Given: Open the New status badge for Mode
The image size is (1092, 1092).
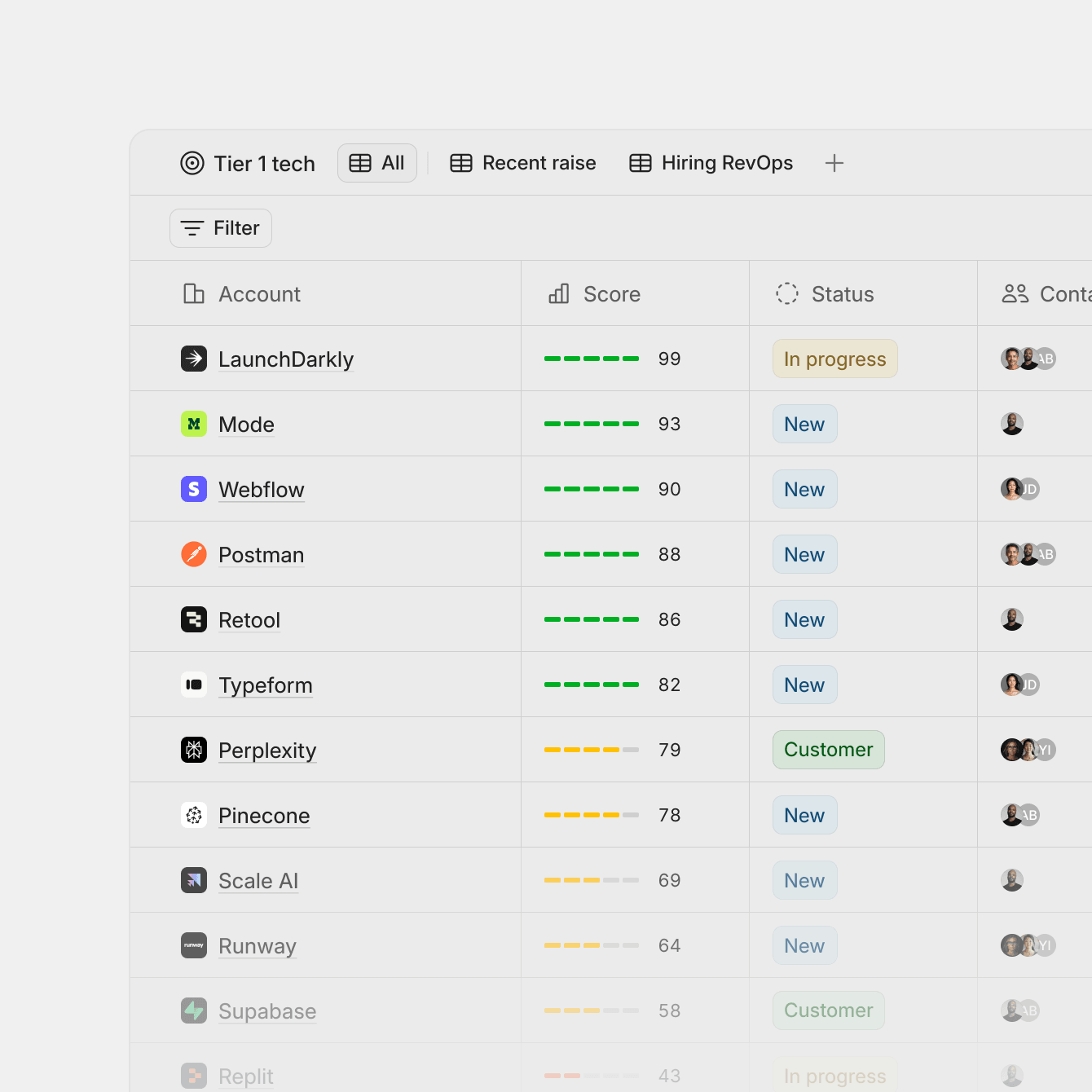Looking at the screenshot, I should click(x=805, y=424).
